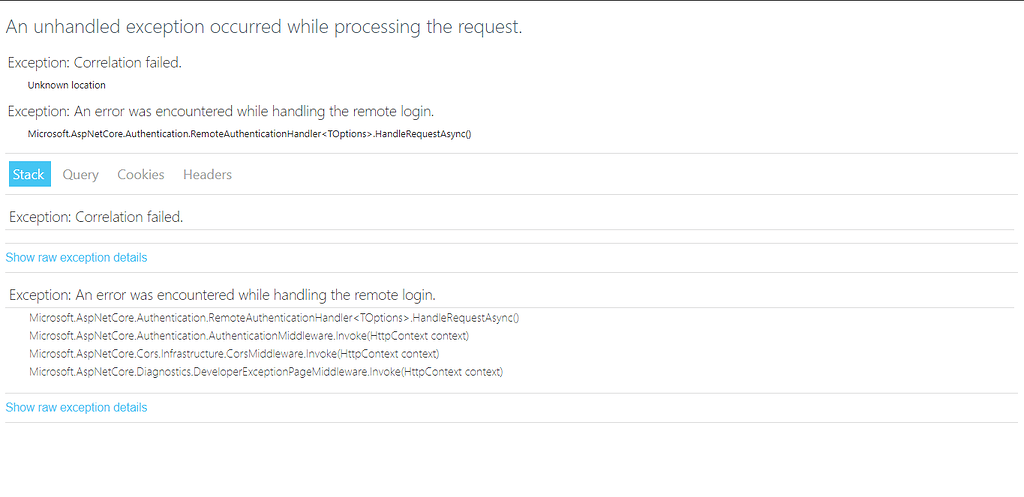Click '(HttpContext context)' in the CorsMiddleware frame
This screenshot has width=1024, height=497.
pos(388,354)
